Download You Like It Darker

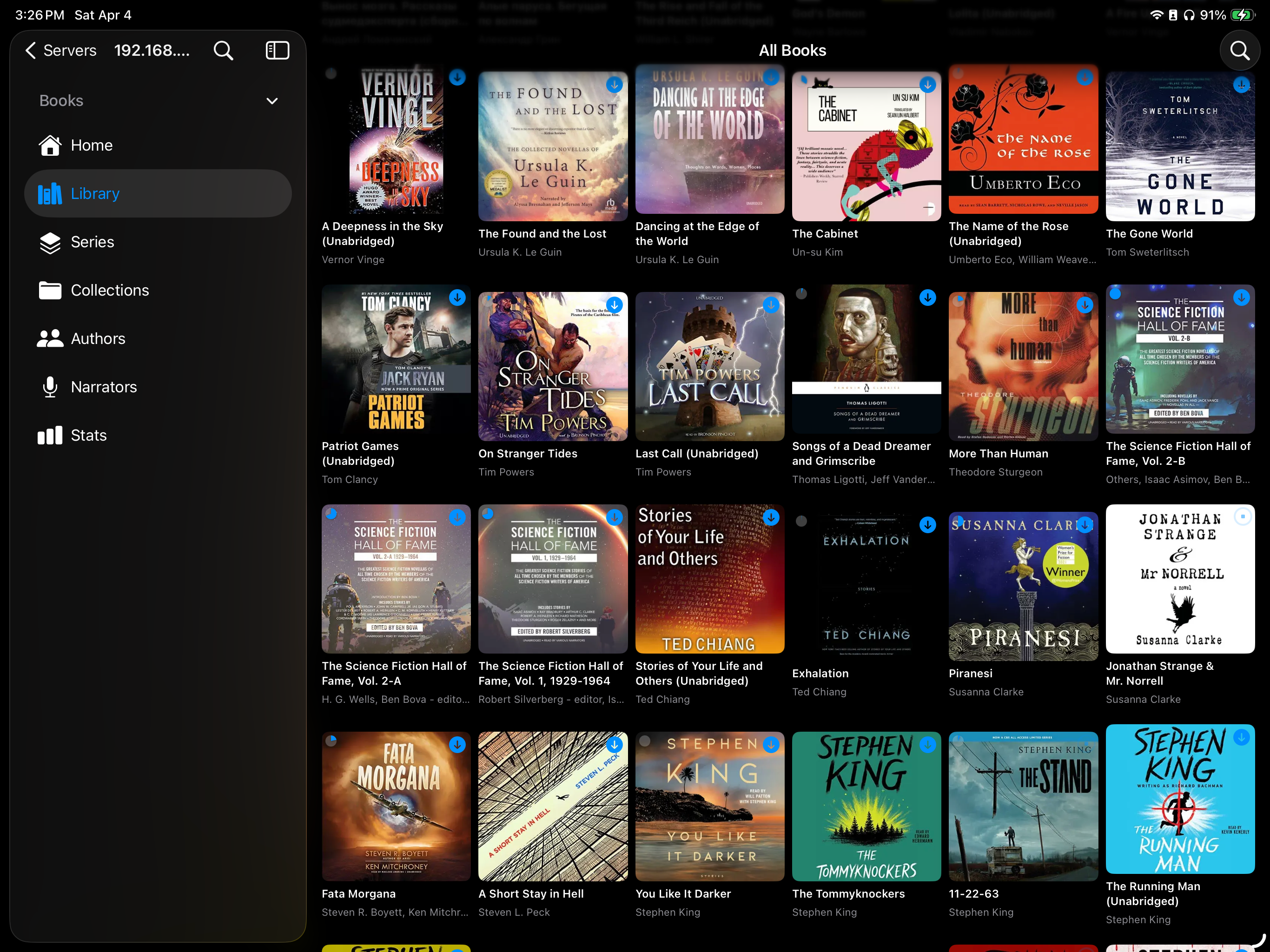pyautogui.click(x=771, y=745)
